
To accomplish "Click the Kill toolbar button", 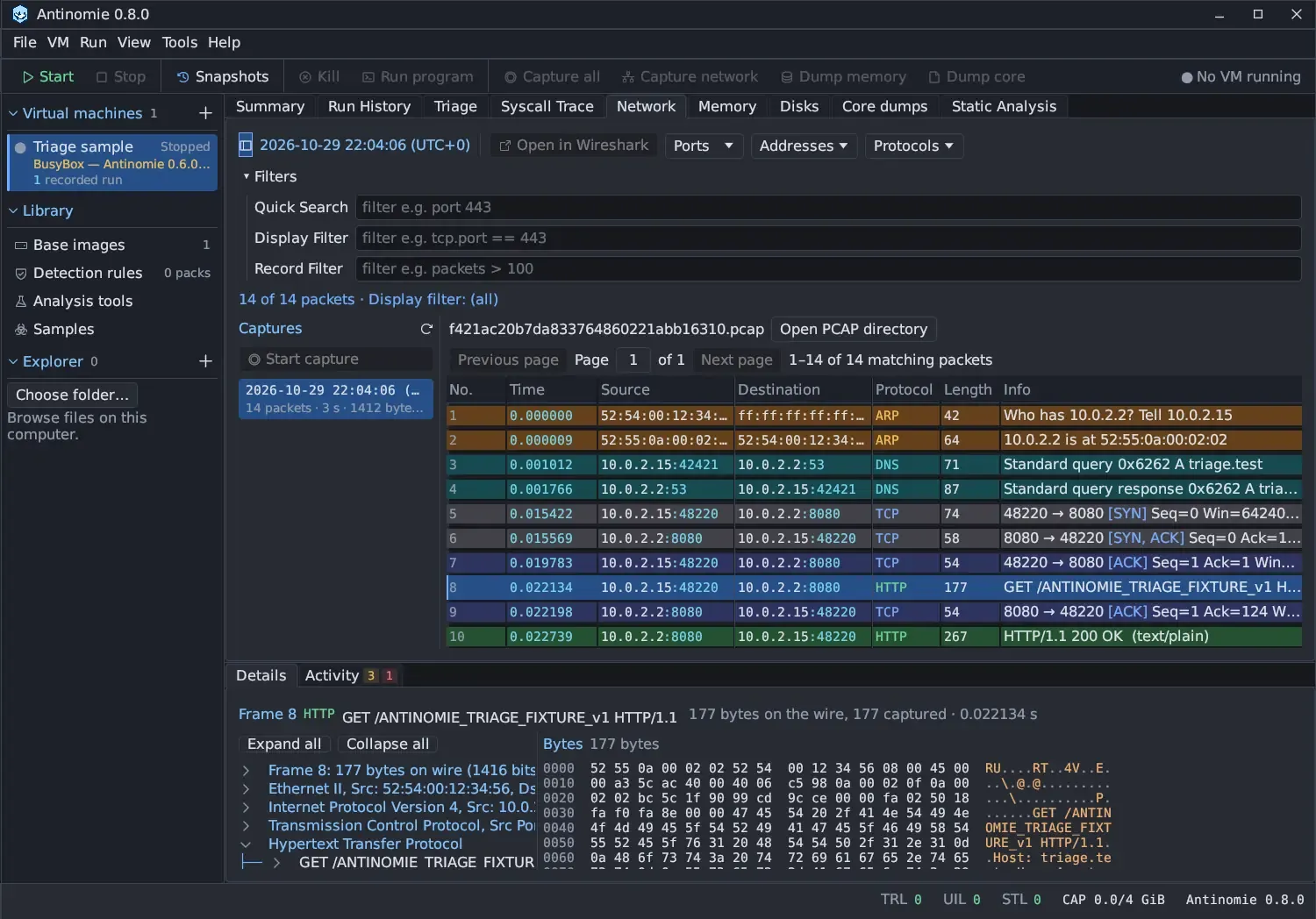I will pos(319,77).
